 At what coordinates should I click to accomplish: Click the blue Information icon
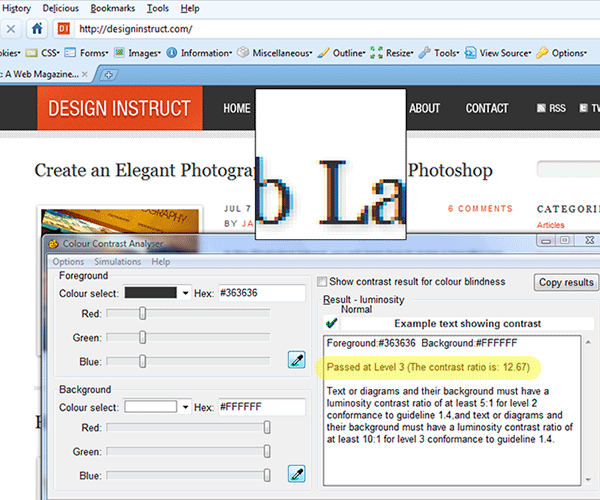(x=172, y=53)
